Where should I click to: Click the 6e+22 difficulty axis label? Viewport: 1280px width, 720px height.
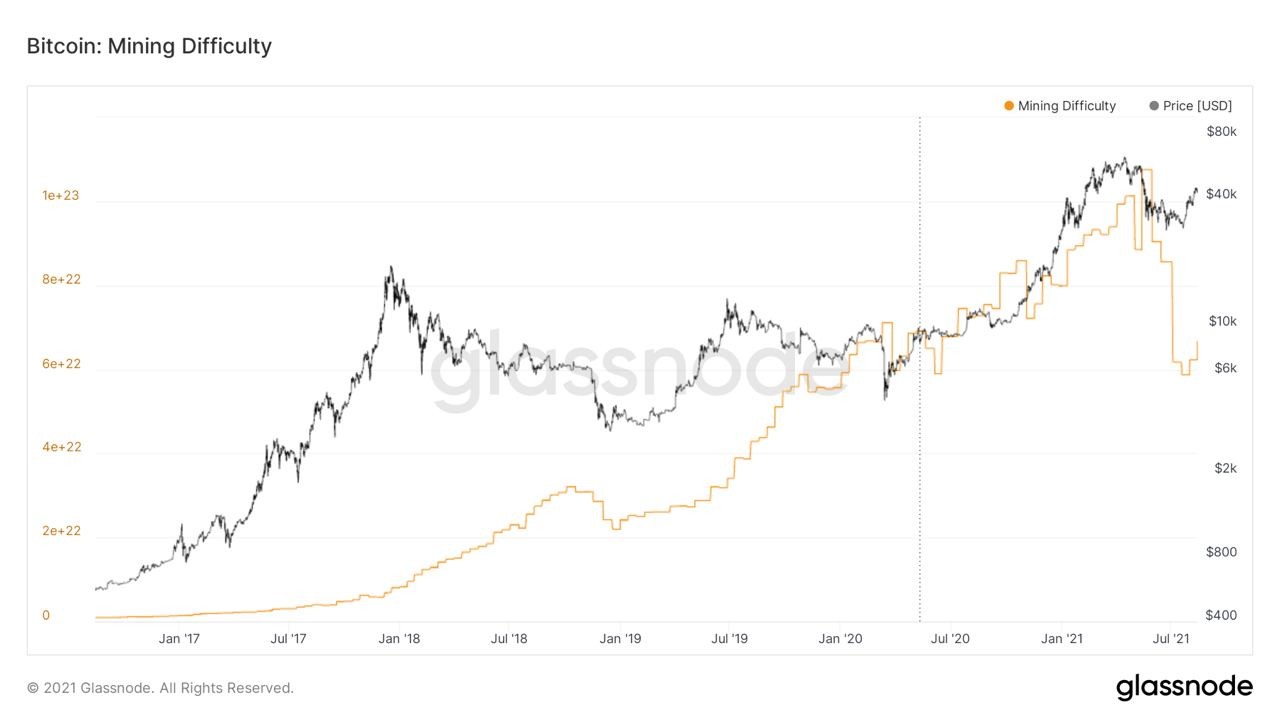tap(61, 364)
